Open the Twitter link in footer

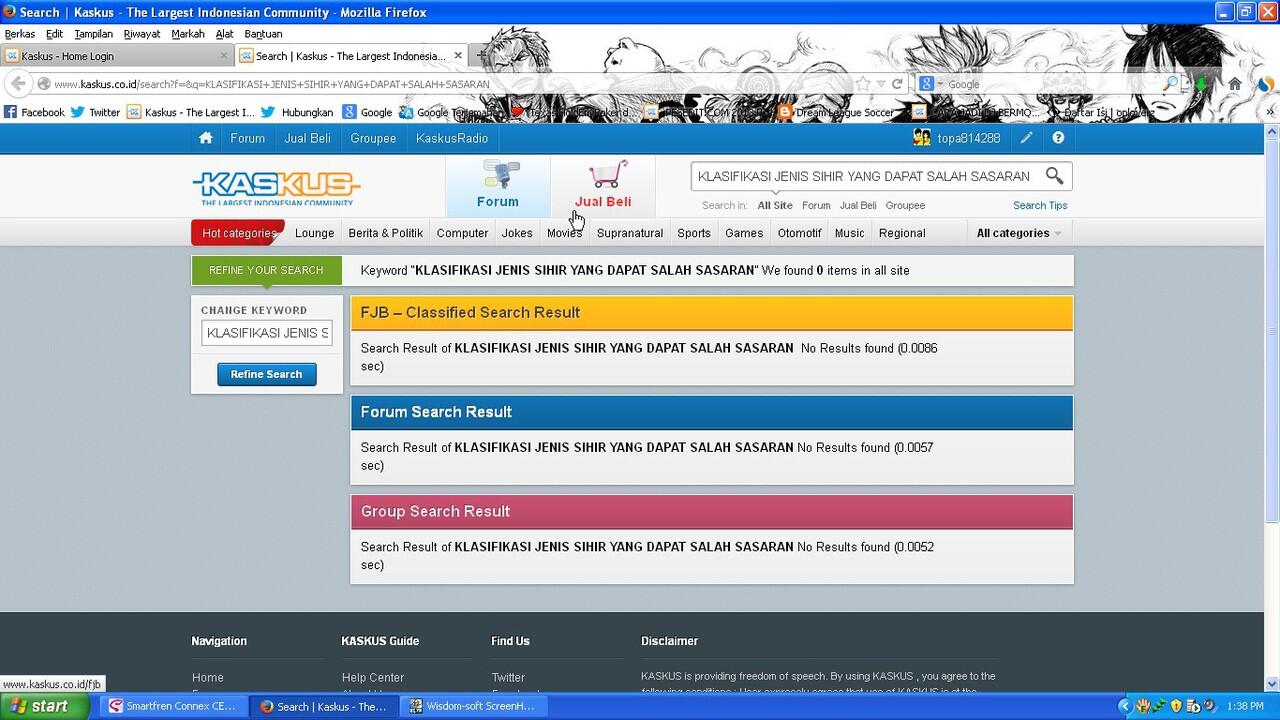(x=508, y=677)
